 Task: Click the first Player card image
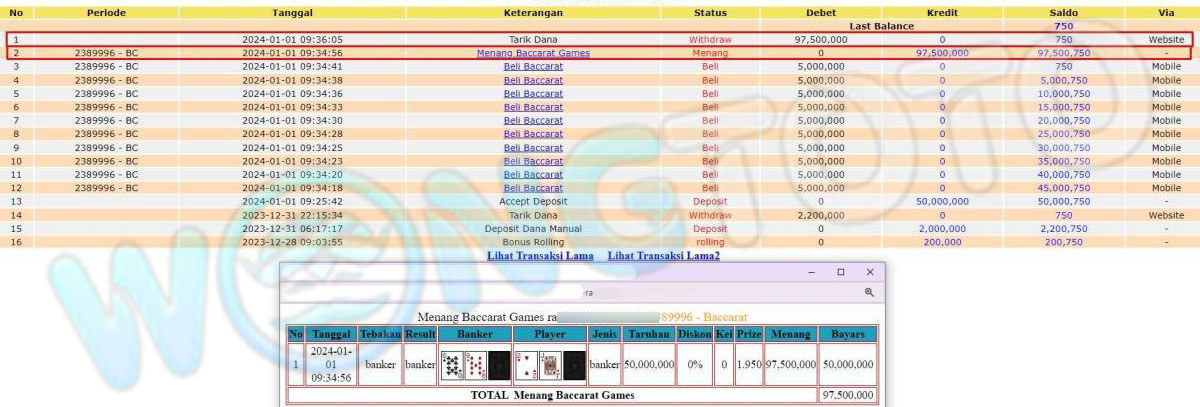point(525,365)
